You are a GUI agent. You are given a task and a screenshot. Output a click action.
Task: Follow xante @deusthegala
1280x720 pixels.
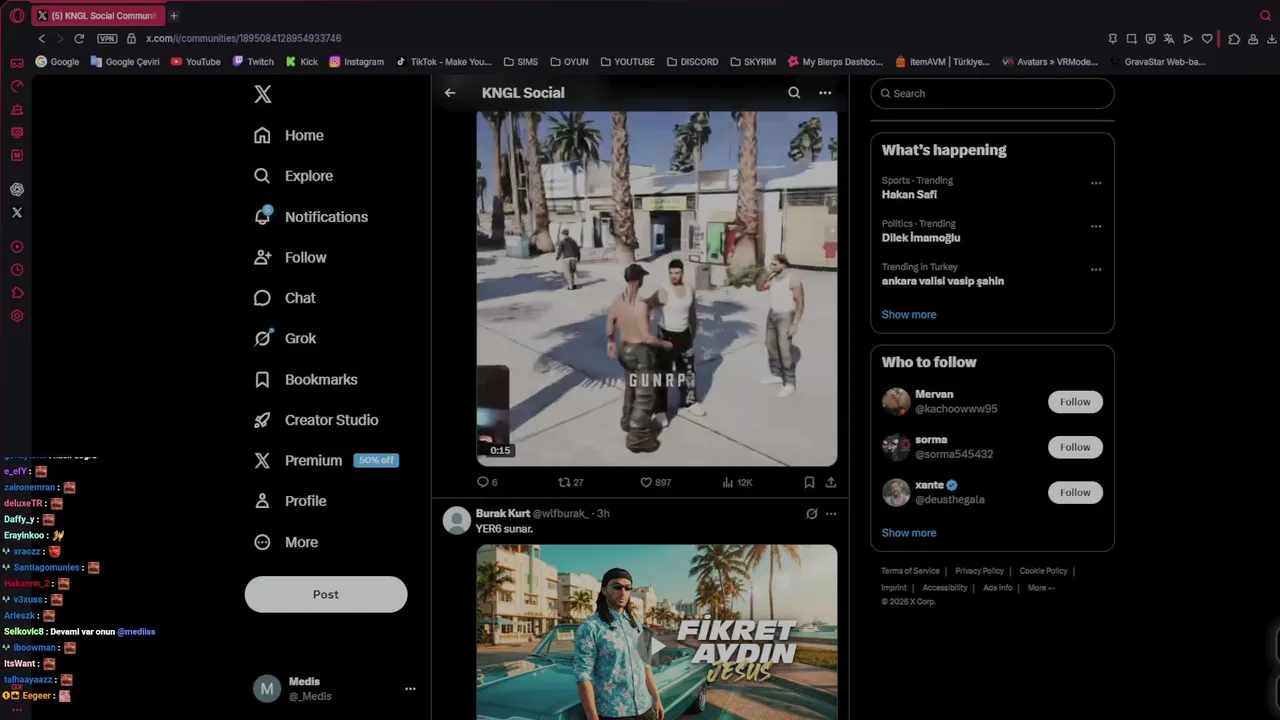[1075, 492]
